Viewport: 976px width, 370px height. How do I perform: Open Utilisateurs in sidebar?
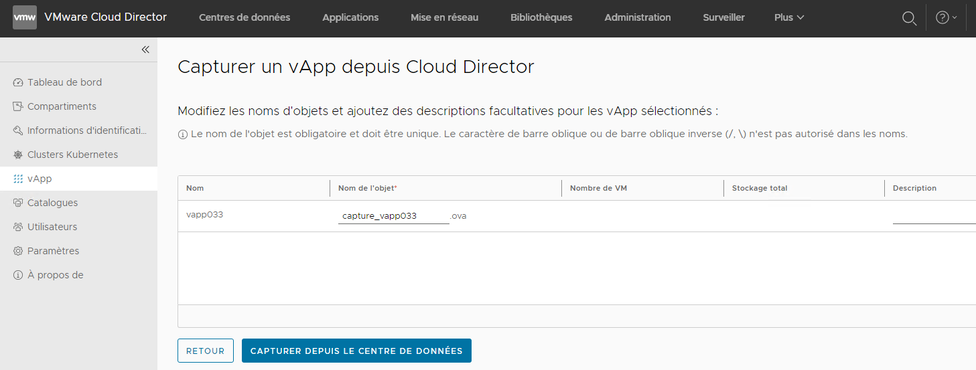pos(52,227)
